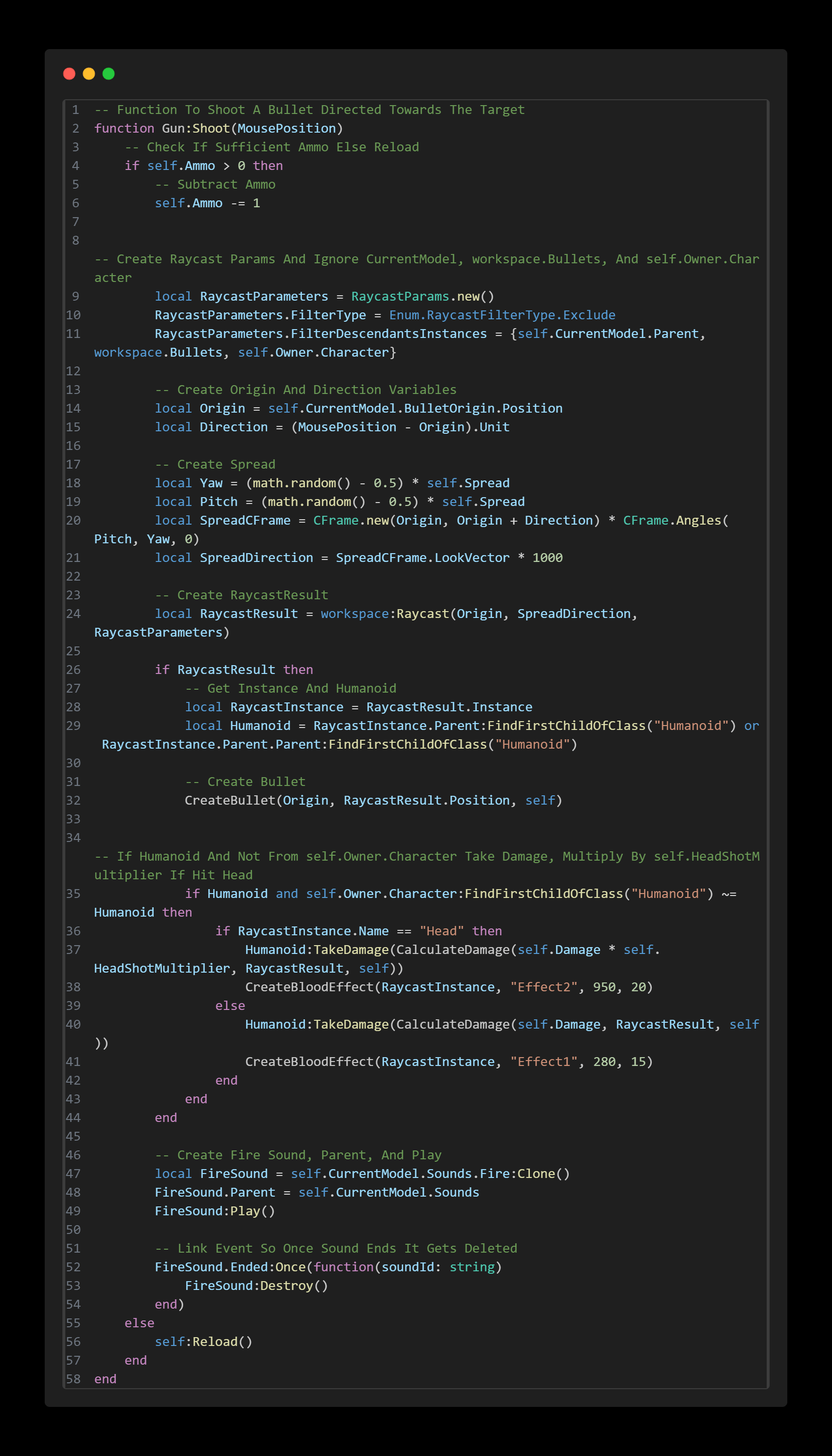This screenshot has height=1456, width=832.
Task: Click line number 15 in the gutter
Action: 73,427
